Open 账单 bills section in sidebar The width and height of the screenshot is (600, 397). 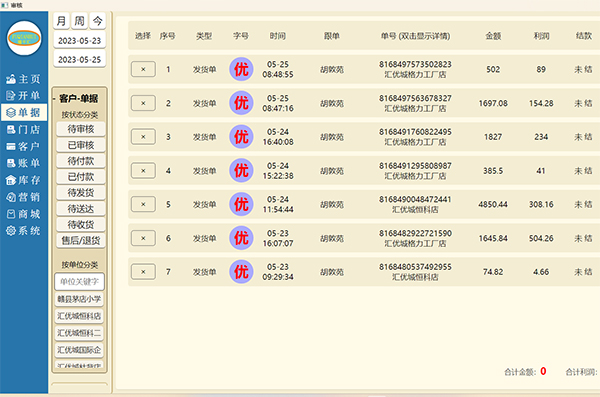[23, 163]
